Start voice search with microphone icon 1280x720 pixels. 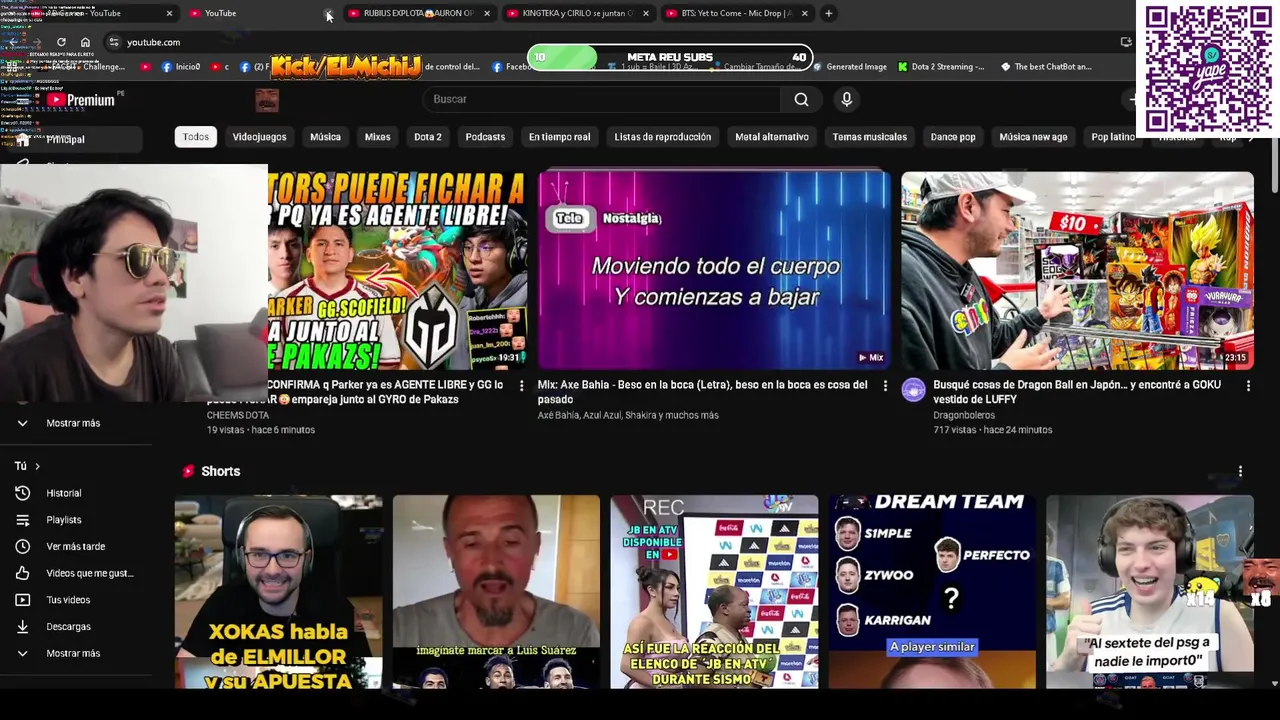pos(846,99)
